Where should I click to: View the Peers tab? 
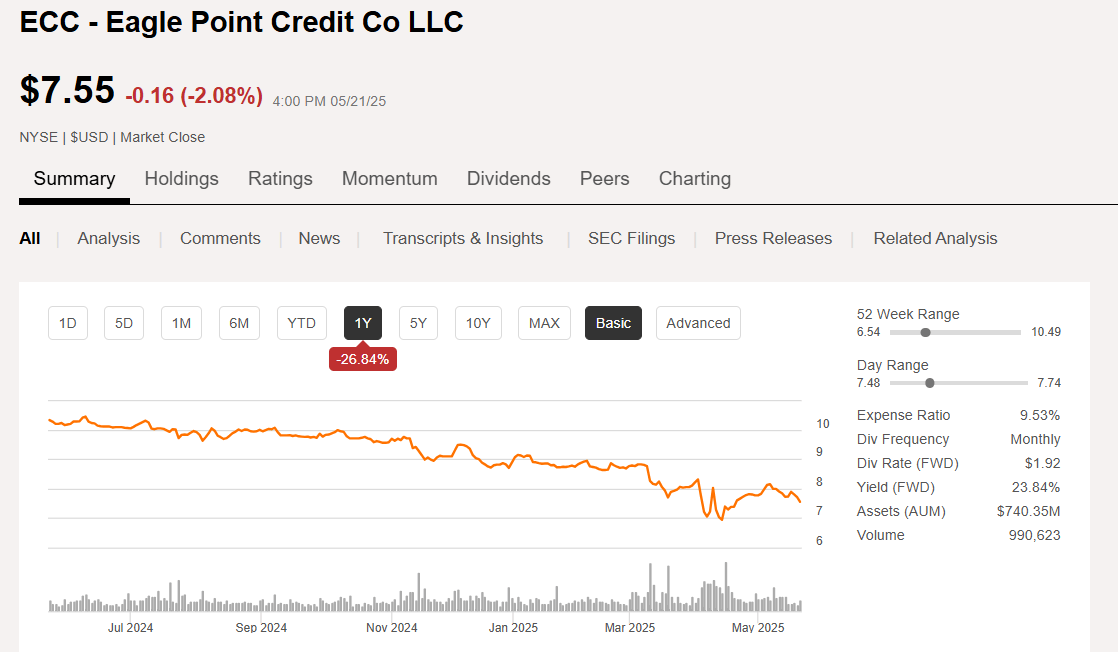(x=604, y=179)
